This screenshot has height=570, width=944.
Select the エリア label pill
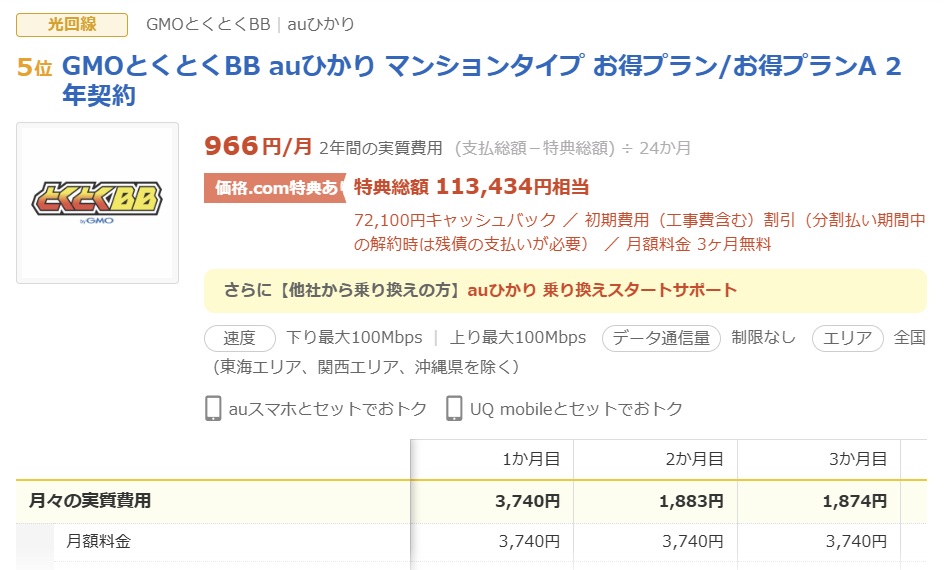pos(848,338)
